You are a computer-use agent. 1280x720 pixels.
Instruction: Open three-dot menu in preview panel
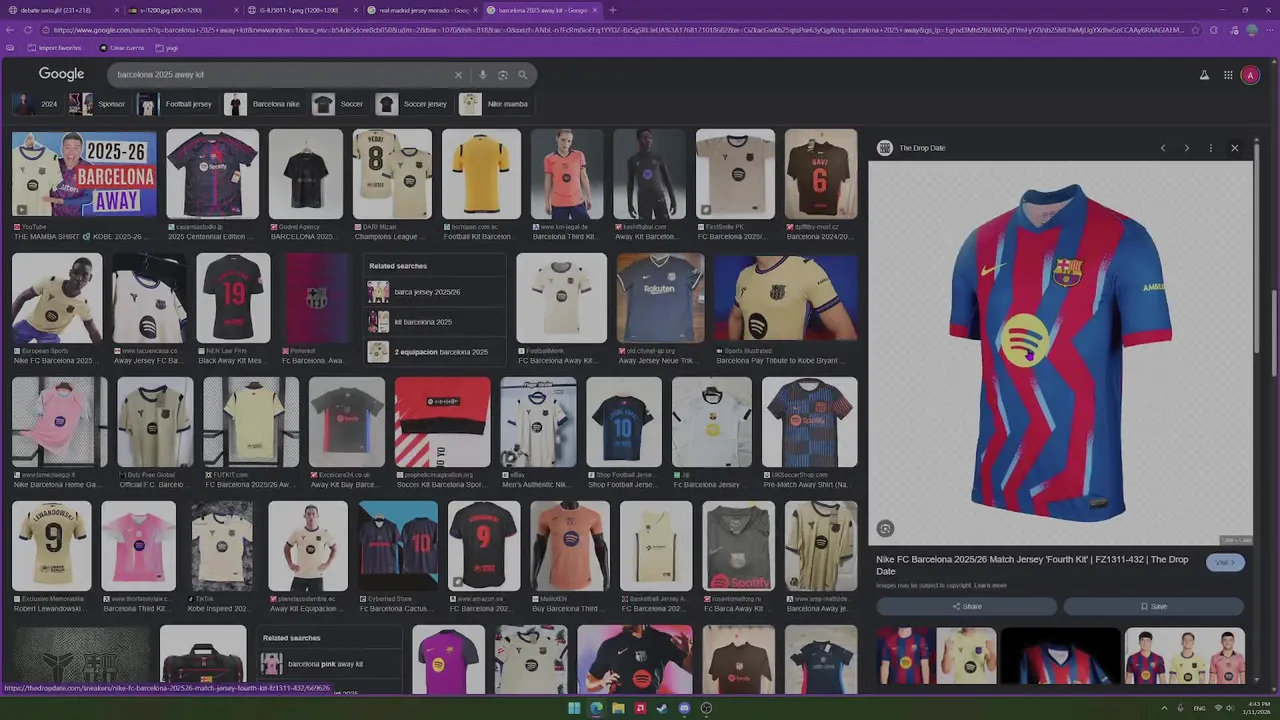point(1210,148)
